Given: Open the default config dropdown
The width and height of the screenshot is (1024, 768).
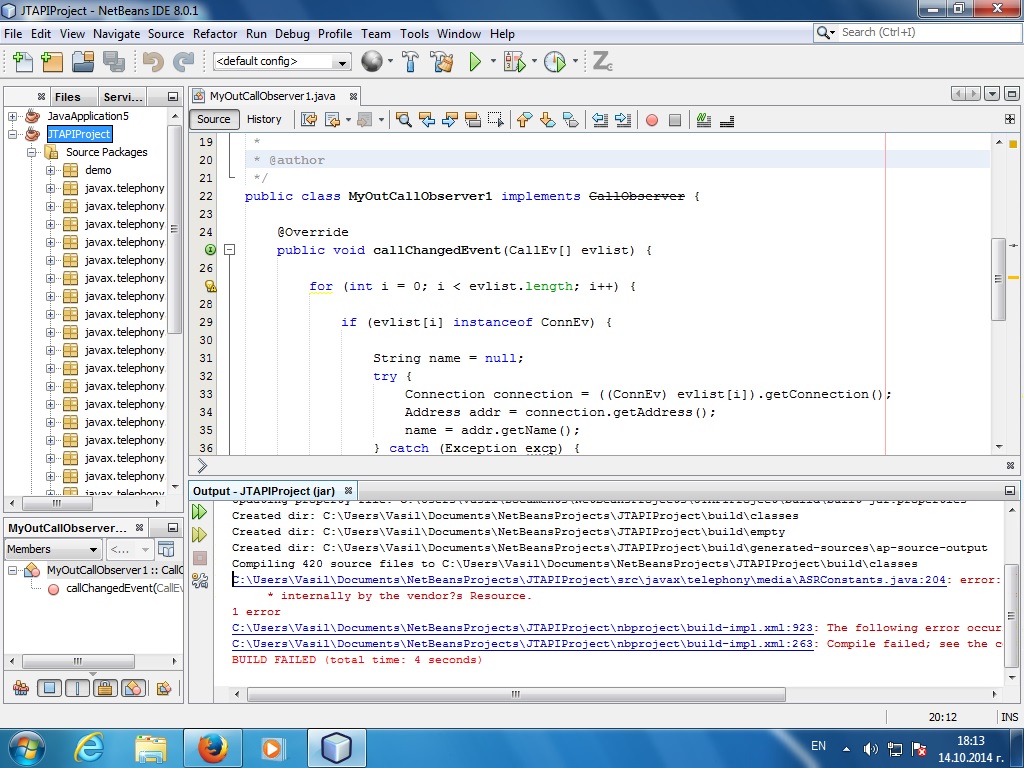Looking at the screenshot, I should pos(282,62).
